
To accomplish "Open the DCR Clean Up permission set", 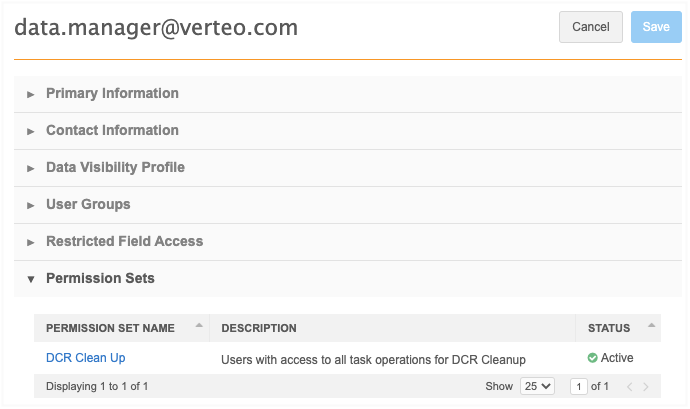I will pos(85,358).
